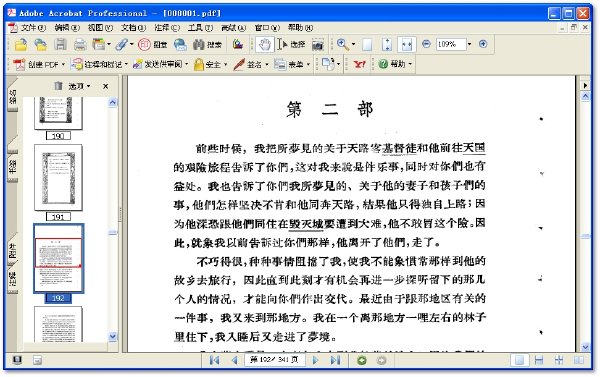Open the zoom percentage dropdown arrow

tap(470, 44)
